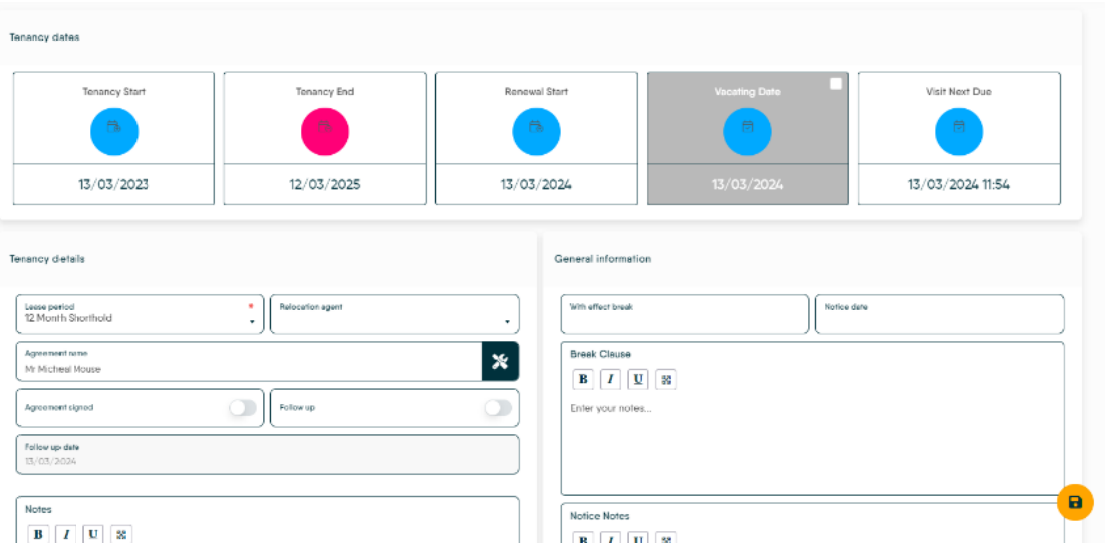Click the Break Clause notes text area

pos(812,440)
